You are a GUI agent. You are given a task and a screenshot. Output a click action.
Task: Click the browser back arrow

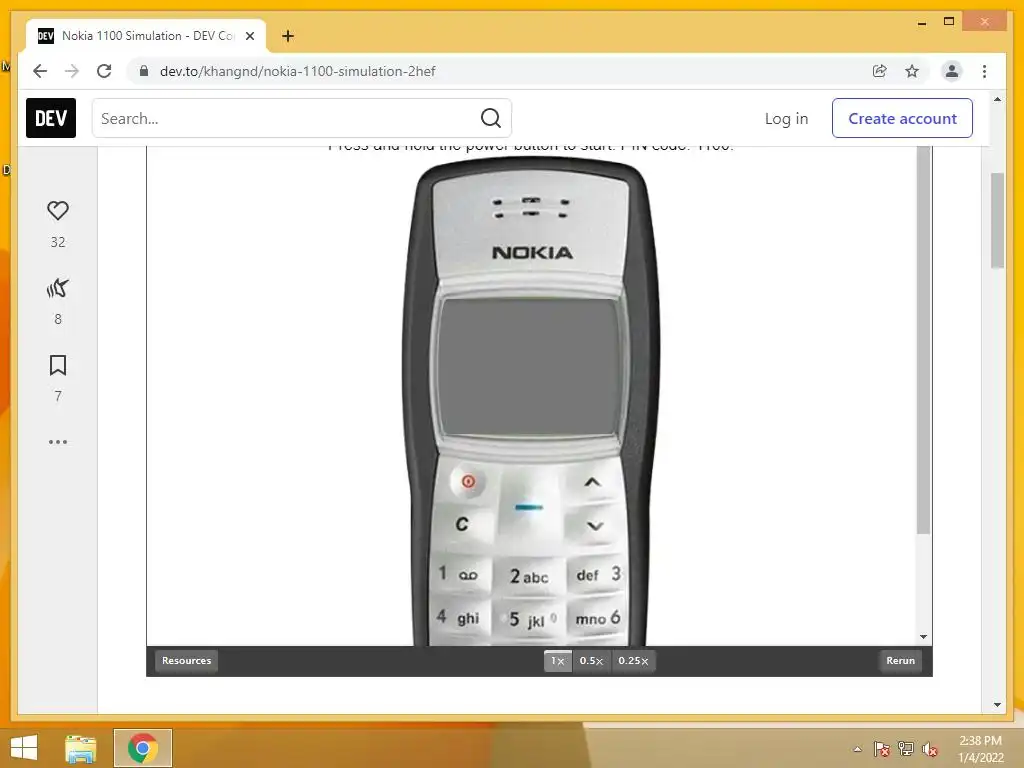[x=40, y=71]
